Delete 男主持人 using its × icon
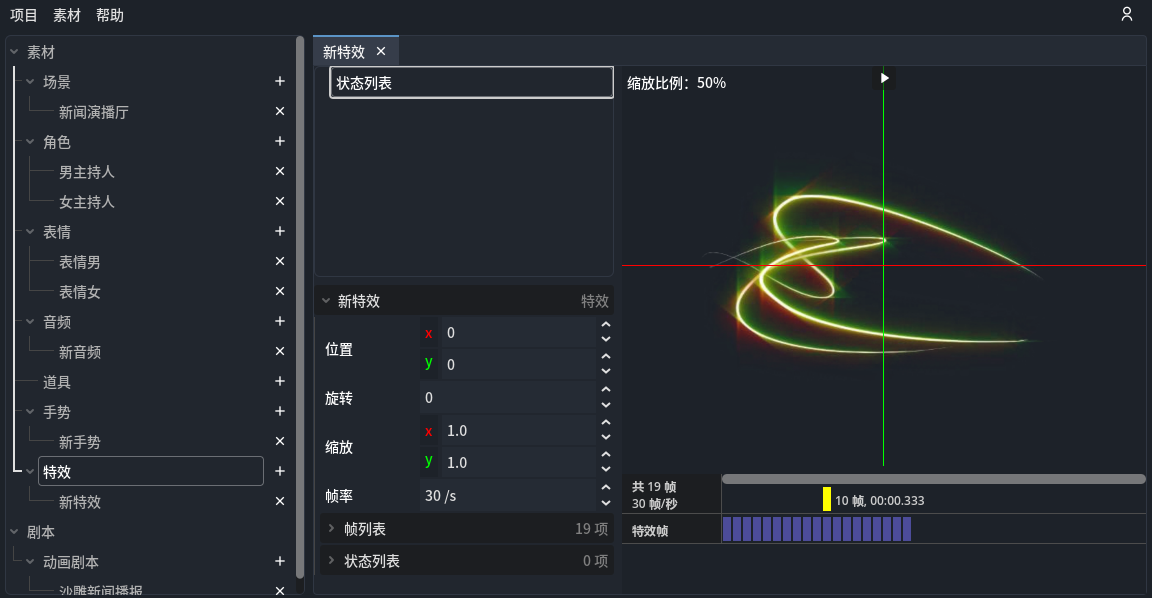1152x598 pixels. (x=280, y=171)
